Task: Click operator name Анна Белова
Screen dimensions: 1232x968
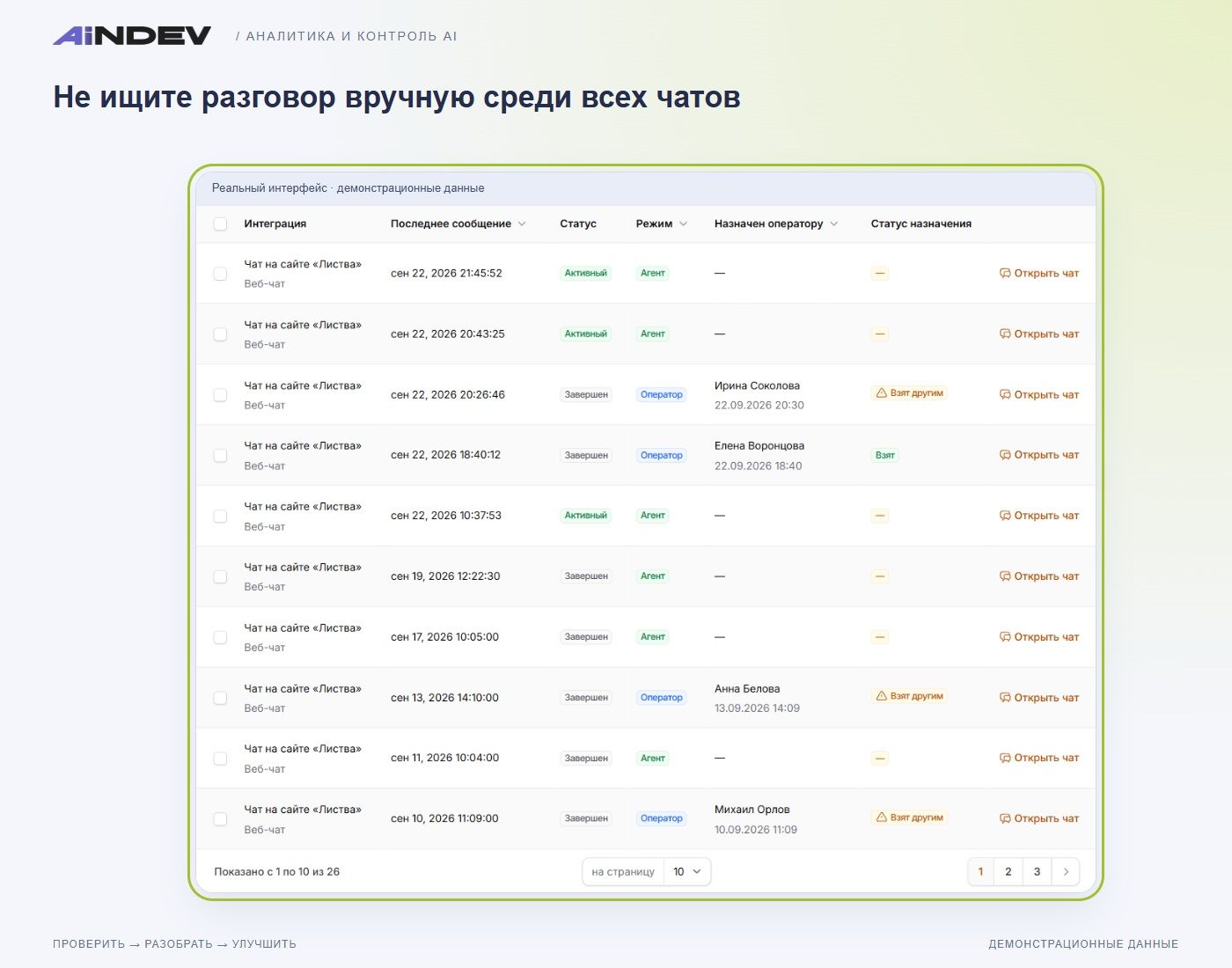Action: tap(747, 689)
